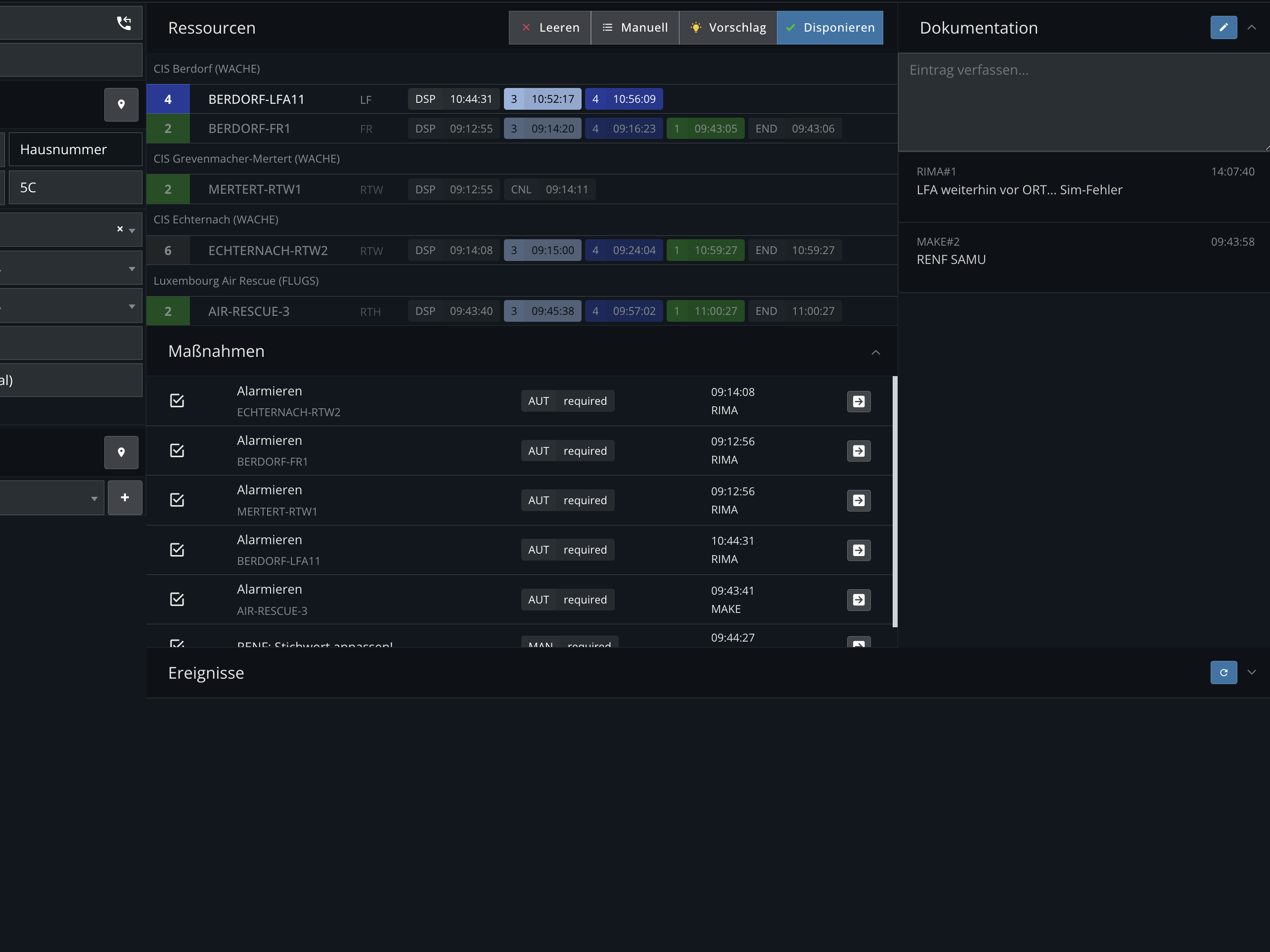Expand the Ereignisse section chevron

(1252, 673)
